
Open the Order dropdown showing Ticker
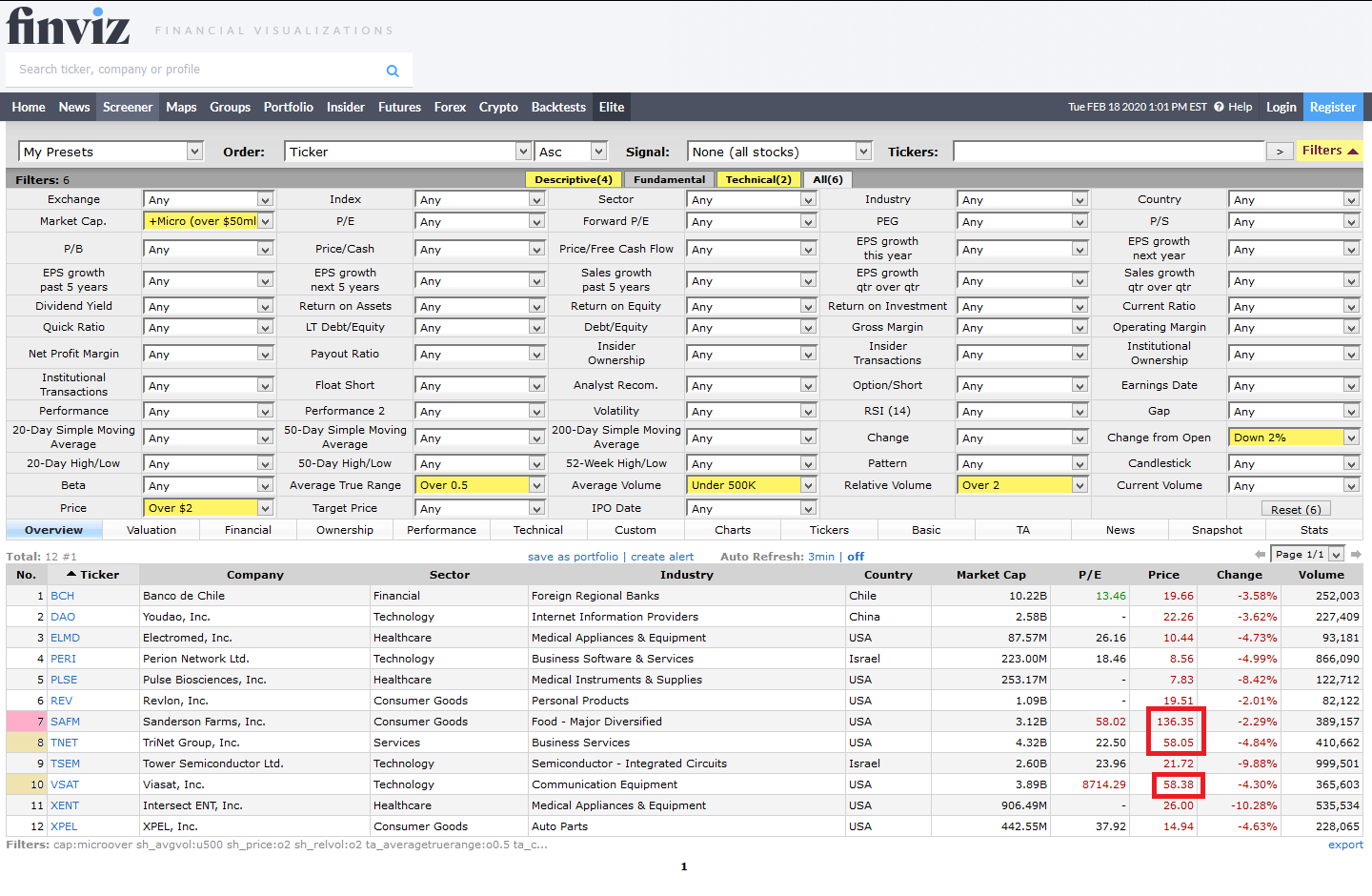pyautogui.click(x=407, y=152)
